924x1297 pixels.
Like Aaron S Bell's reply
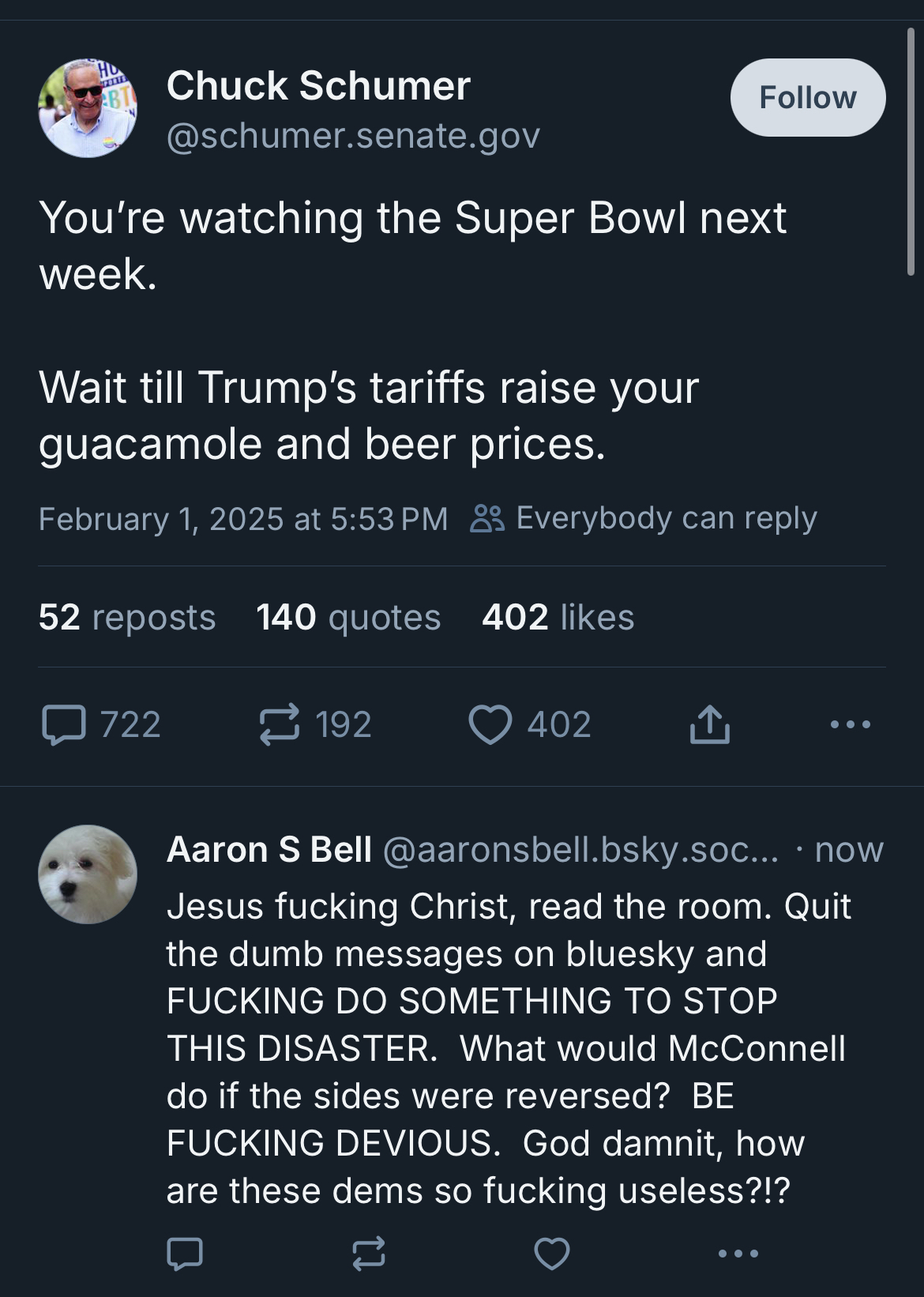(x=551, y=1253)
